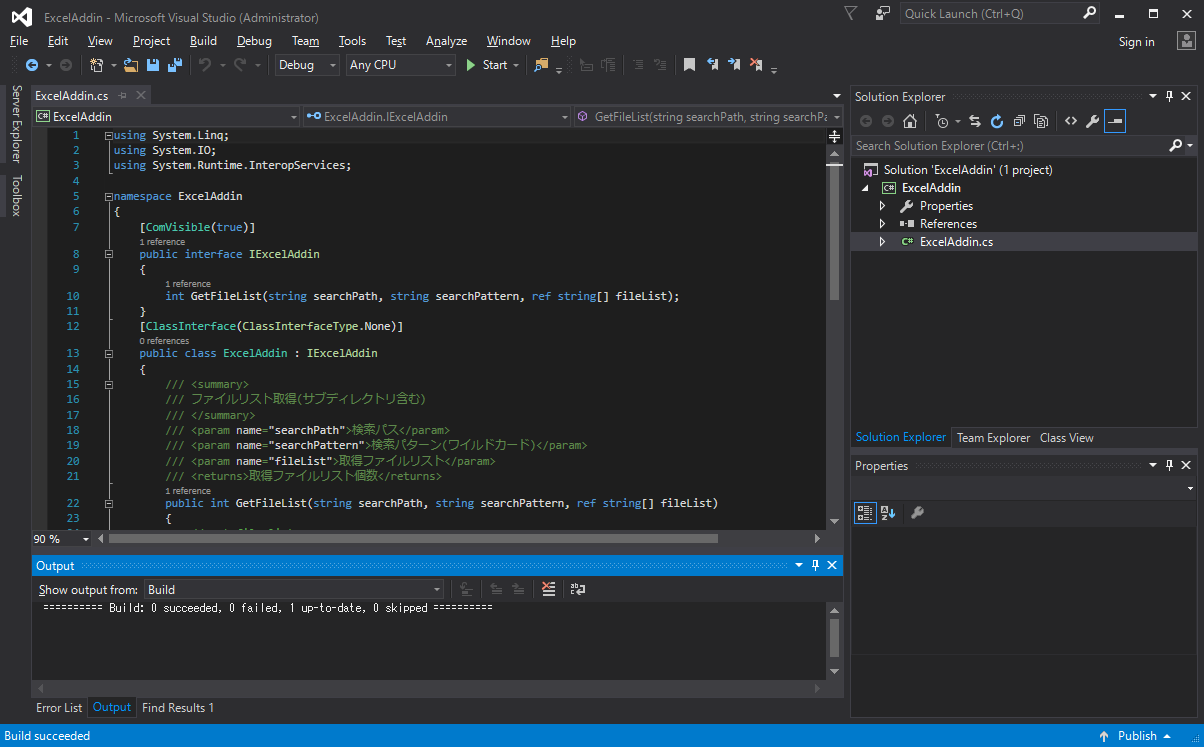Image resolution: width=1204 pixels, height=747 pixels.
Task: Clear all bookmarks icon
Action: pyautogui.click(x=757, y=65)
